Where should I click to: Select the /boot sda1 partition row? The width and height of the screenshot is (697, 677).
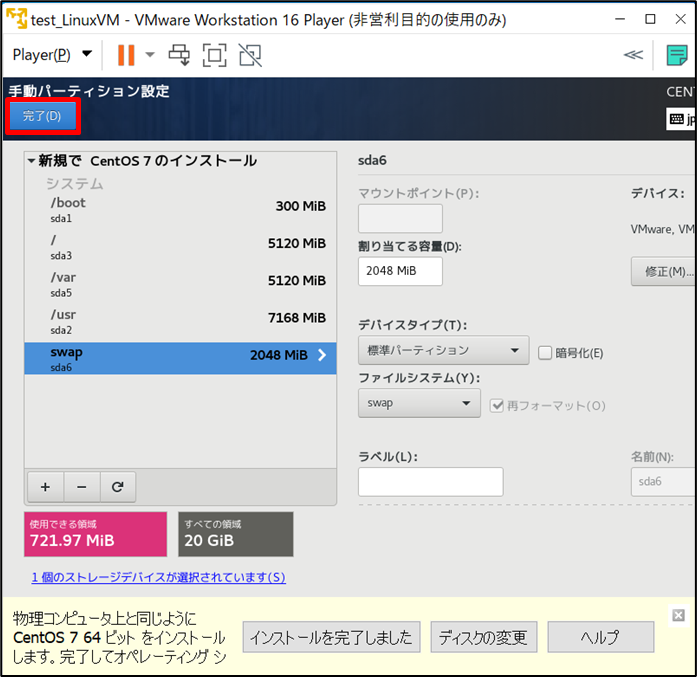tap(180, 209)
